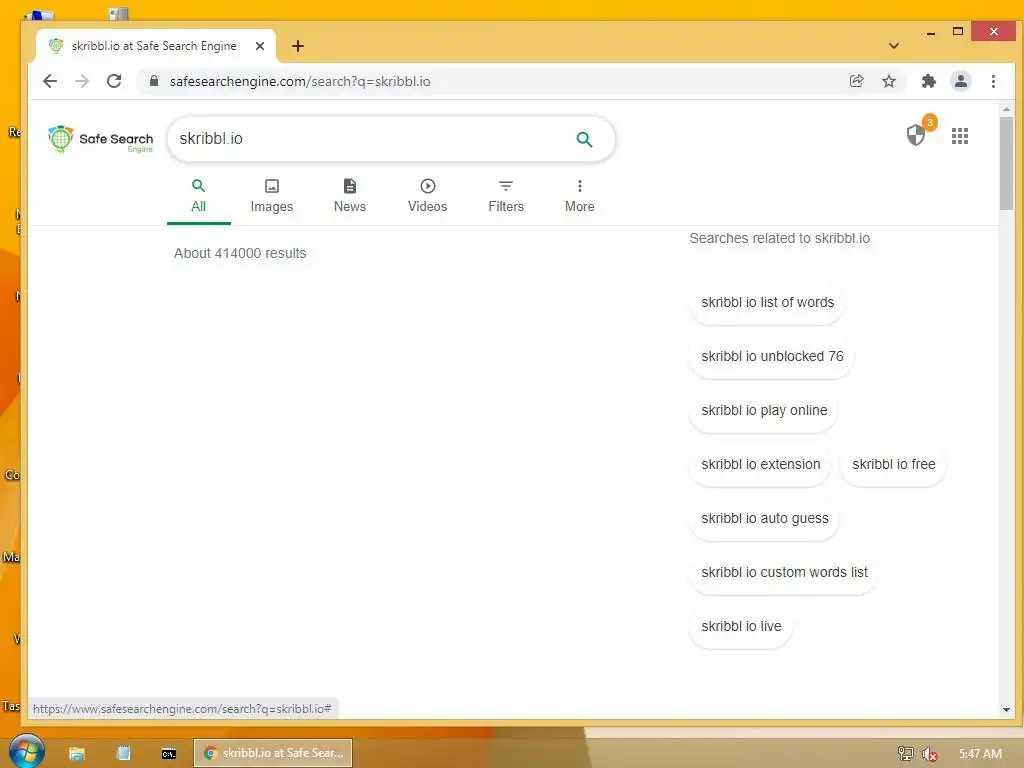Click in the skribbl.io search box

pyautogui.click(x=372, y=138)
